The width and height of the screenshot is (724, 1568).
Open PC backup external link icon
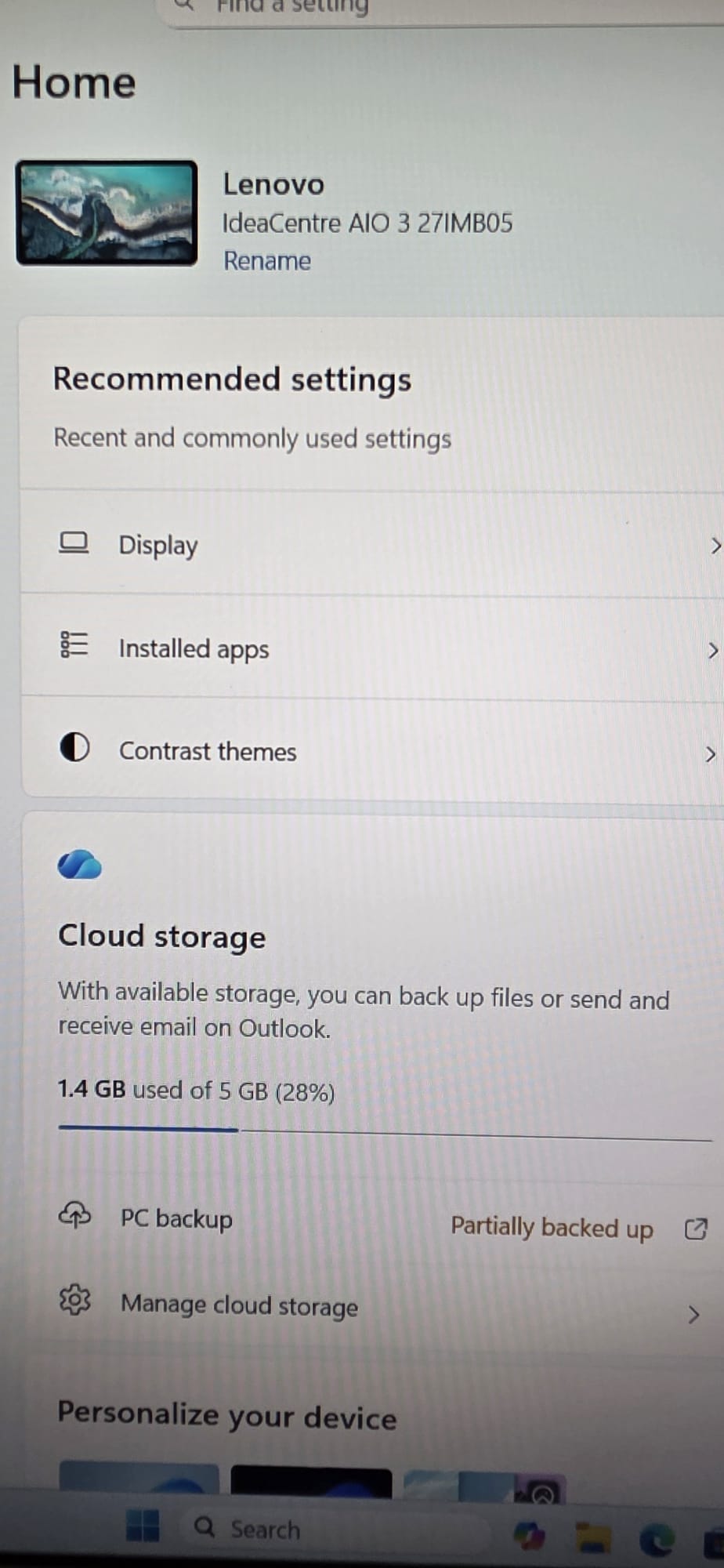(696, 1229)
